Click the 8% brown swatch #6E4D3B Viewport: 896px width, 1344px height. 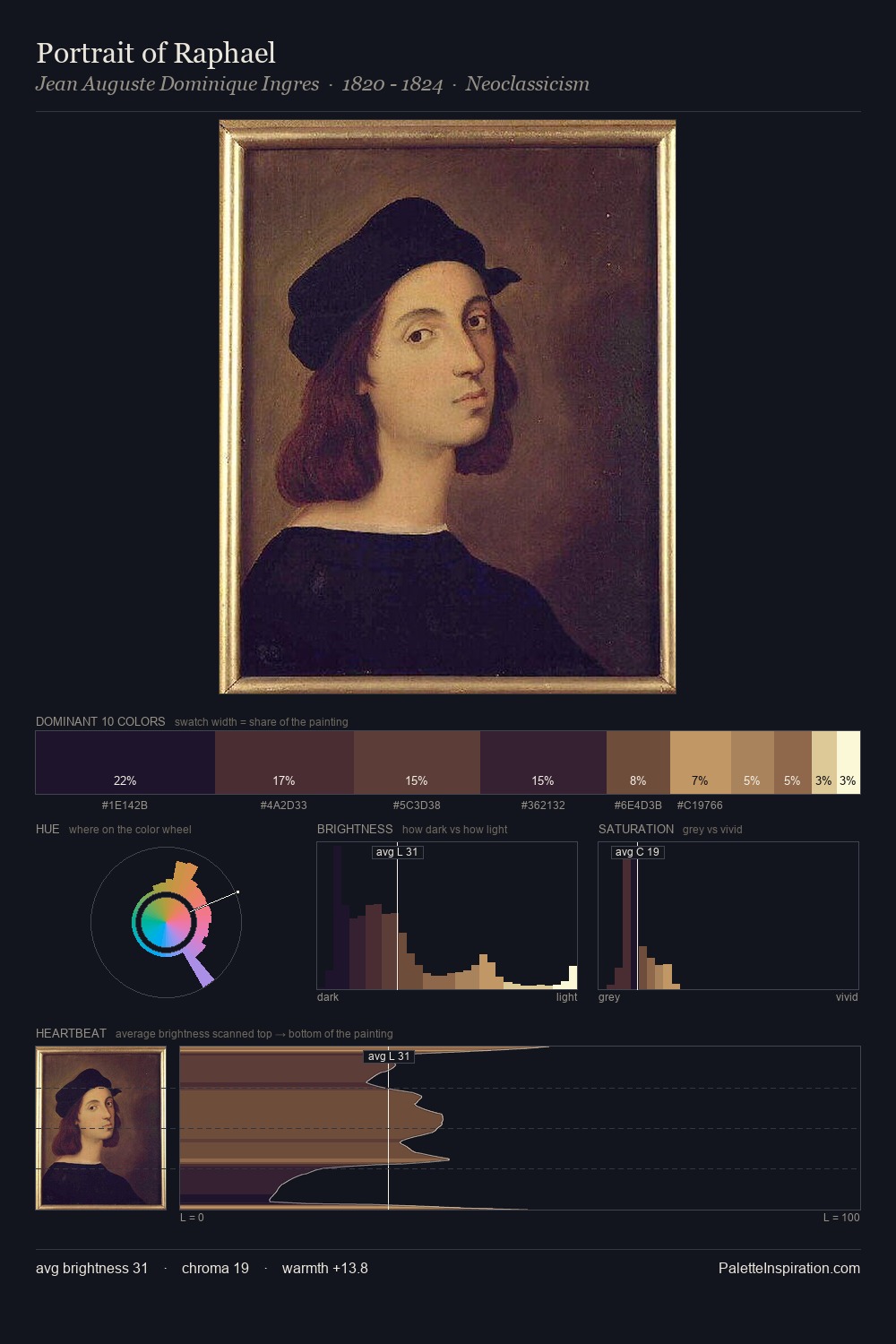tap(638, 762)
